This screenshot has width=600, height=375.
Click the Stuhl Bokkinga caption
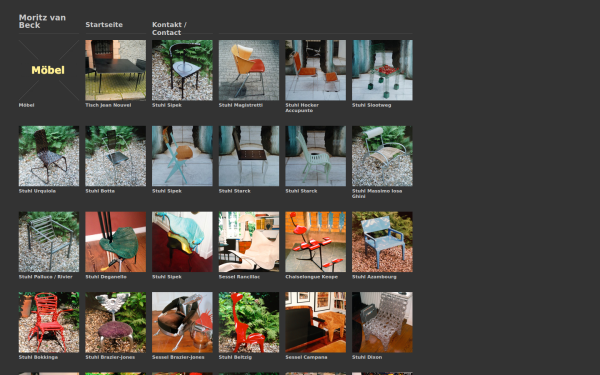click(x=38, y=357)
